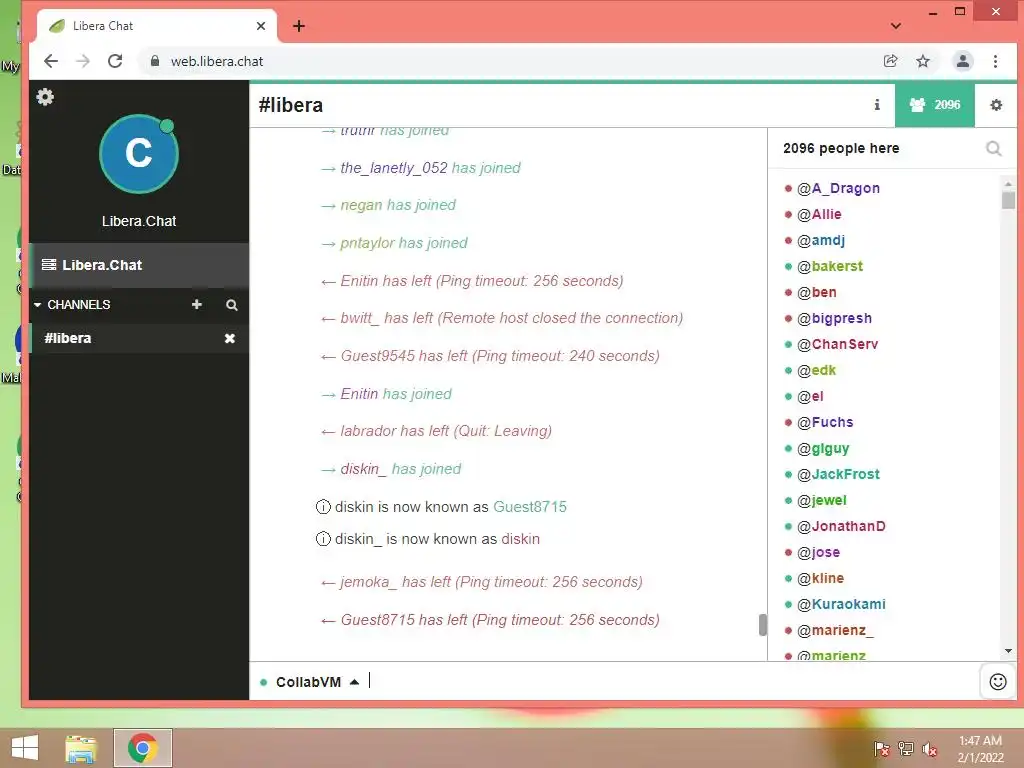Select user @bigpresh in nicklist
Image resolution: width=1024 pixels, height=768 pixels.
pyautogui.click(x=834, y=319)
